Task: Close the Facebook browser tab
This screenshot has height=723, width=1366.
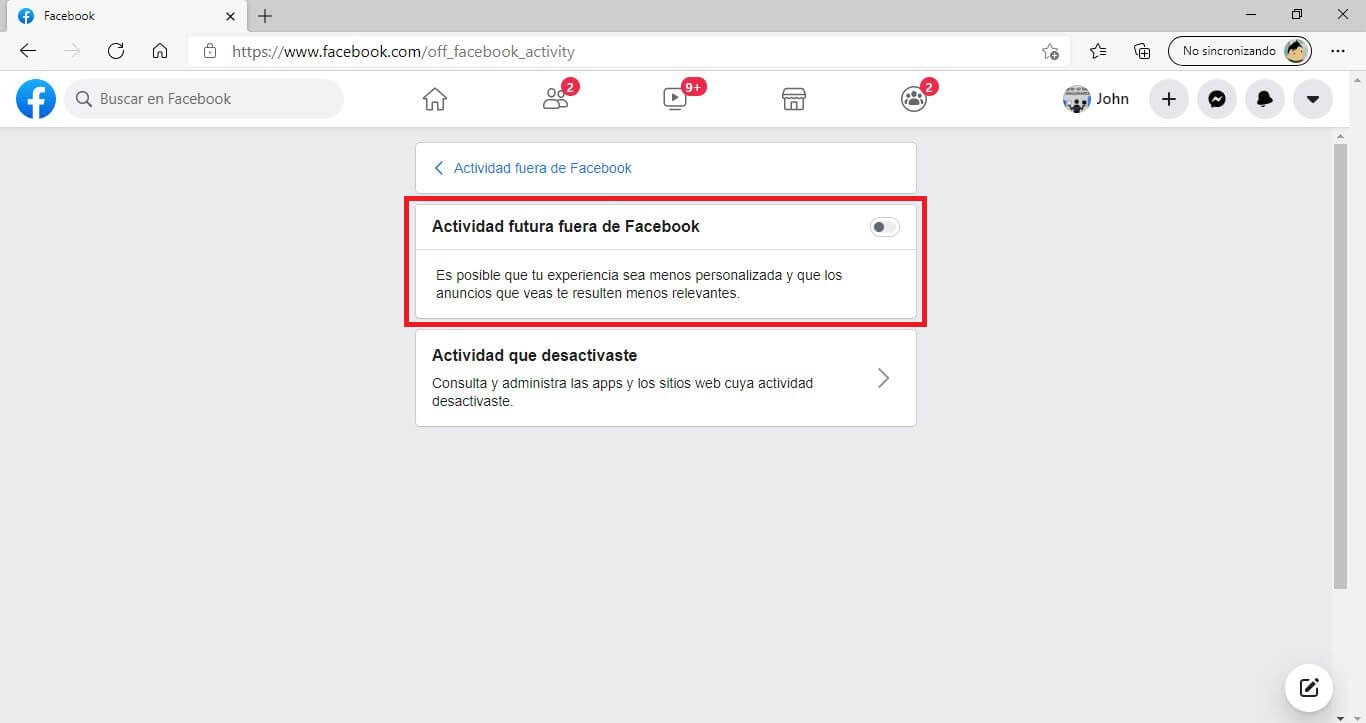Action: 229,16
